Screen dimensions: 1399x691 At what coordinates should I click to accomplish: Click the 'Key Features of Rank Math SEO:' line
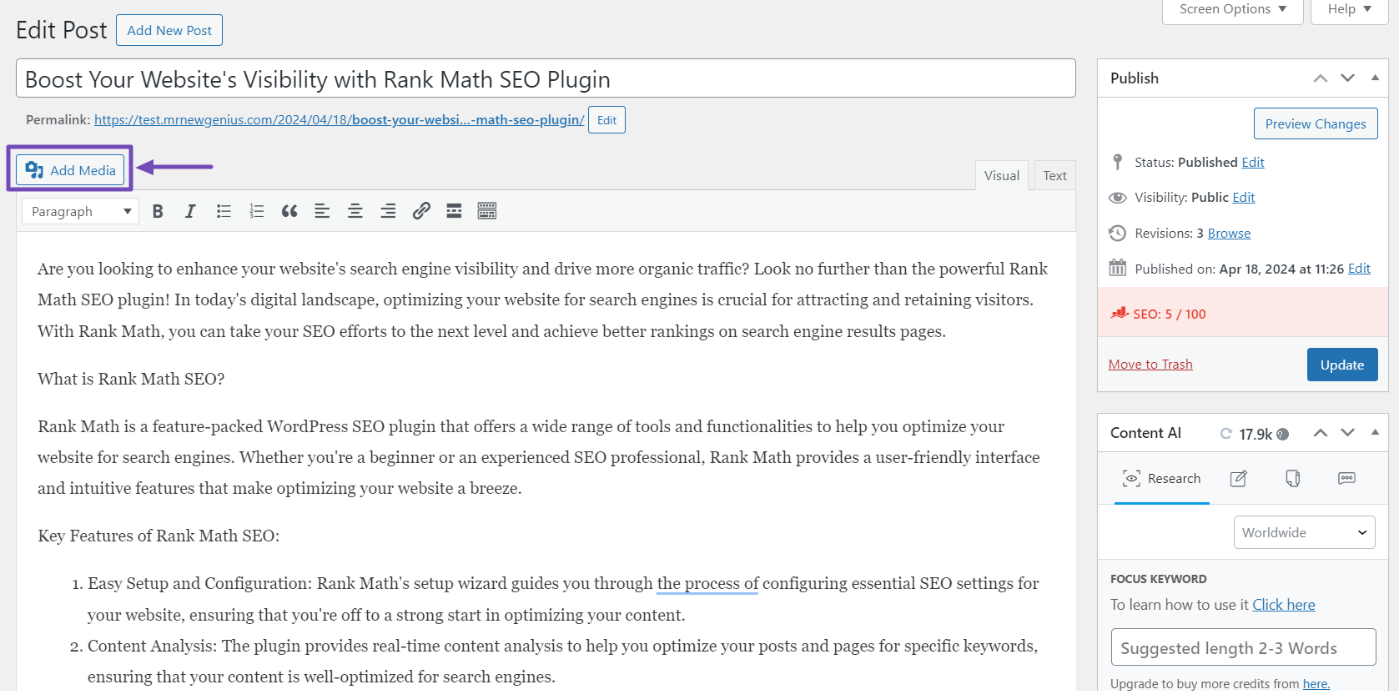pyautogui.click(x=158, y=536)
